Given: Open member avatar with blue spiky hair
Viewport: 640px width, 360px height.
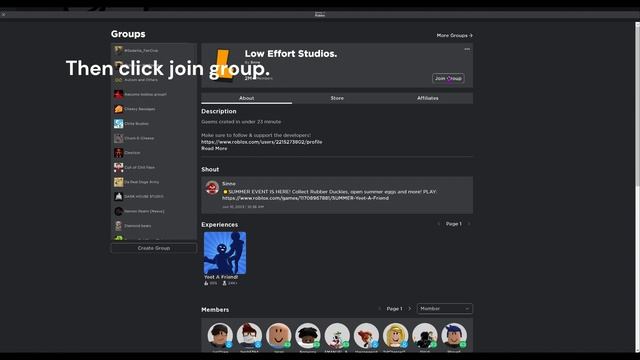Looking at the screenshot, I should pyautogui.click(x=454, y=336).
